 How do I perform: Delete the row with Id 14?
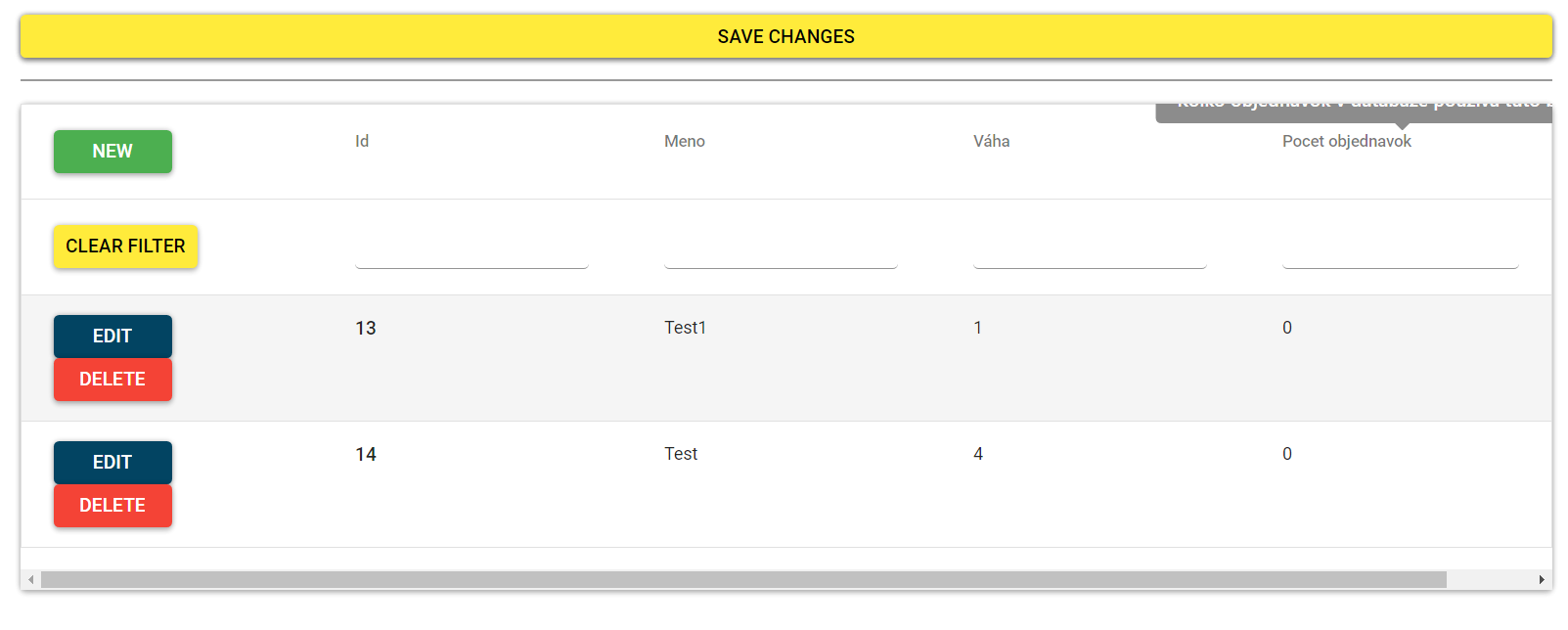(x=112, y=506)
